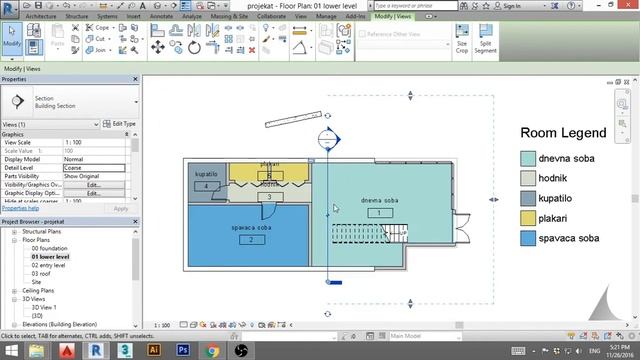Select the 03 roof floor plan
Image resolution: width=640 pixels, height=360 pixels.
click(41, 274)
